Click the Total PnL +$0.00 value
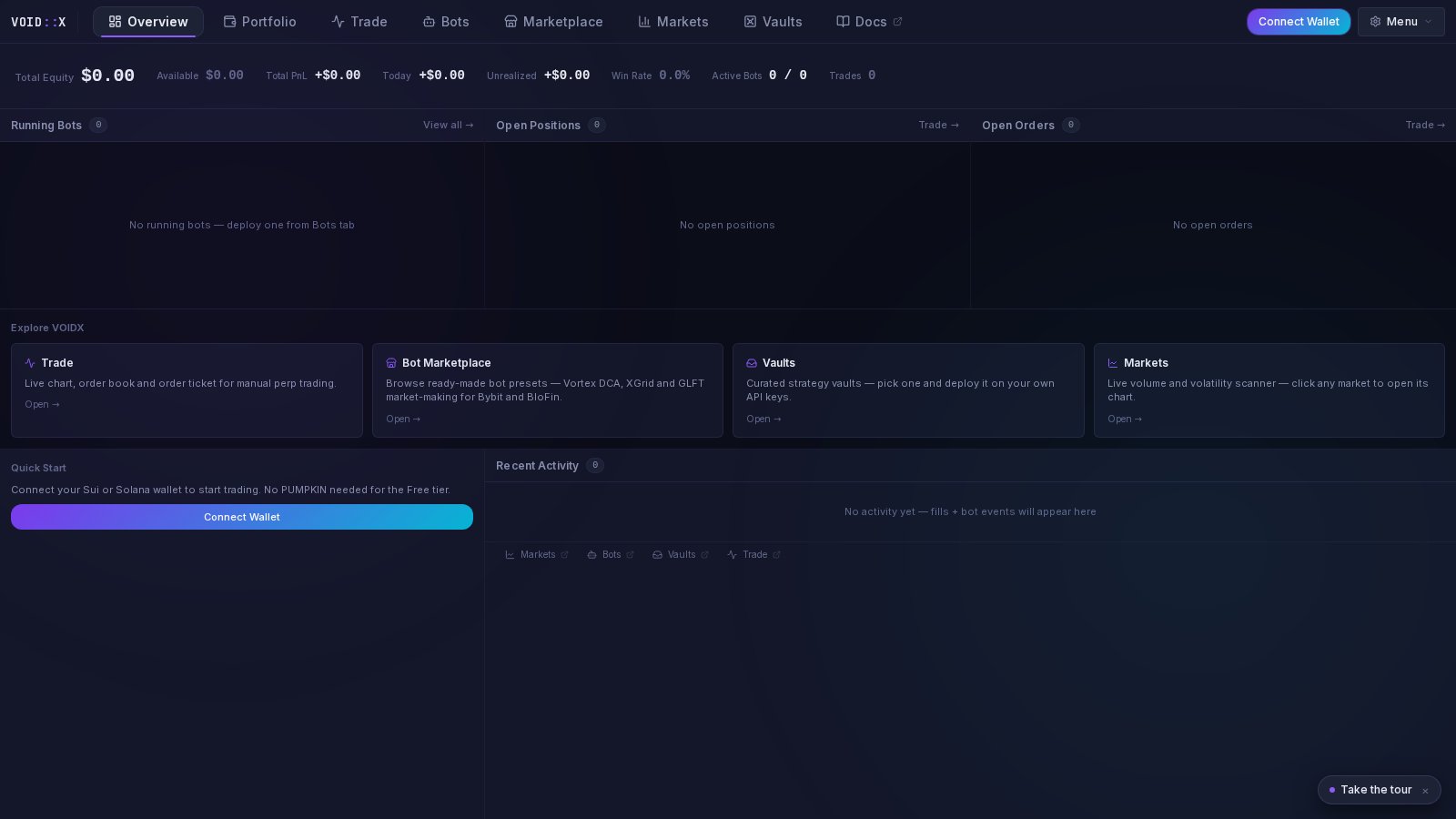This screenshot has height=819, width=1456. tap(338, 76)
